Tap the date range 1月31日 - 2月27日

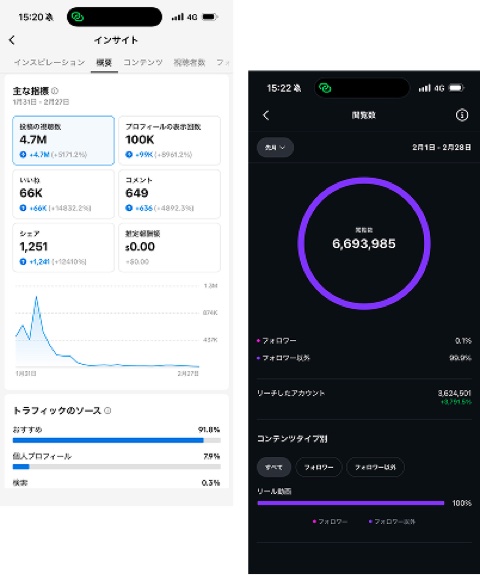point(41,102)
